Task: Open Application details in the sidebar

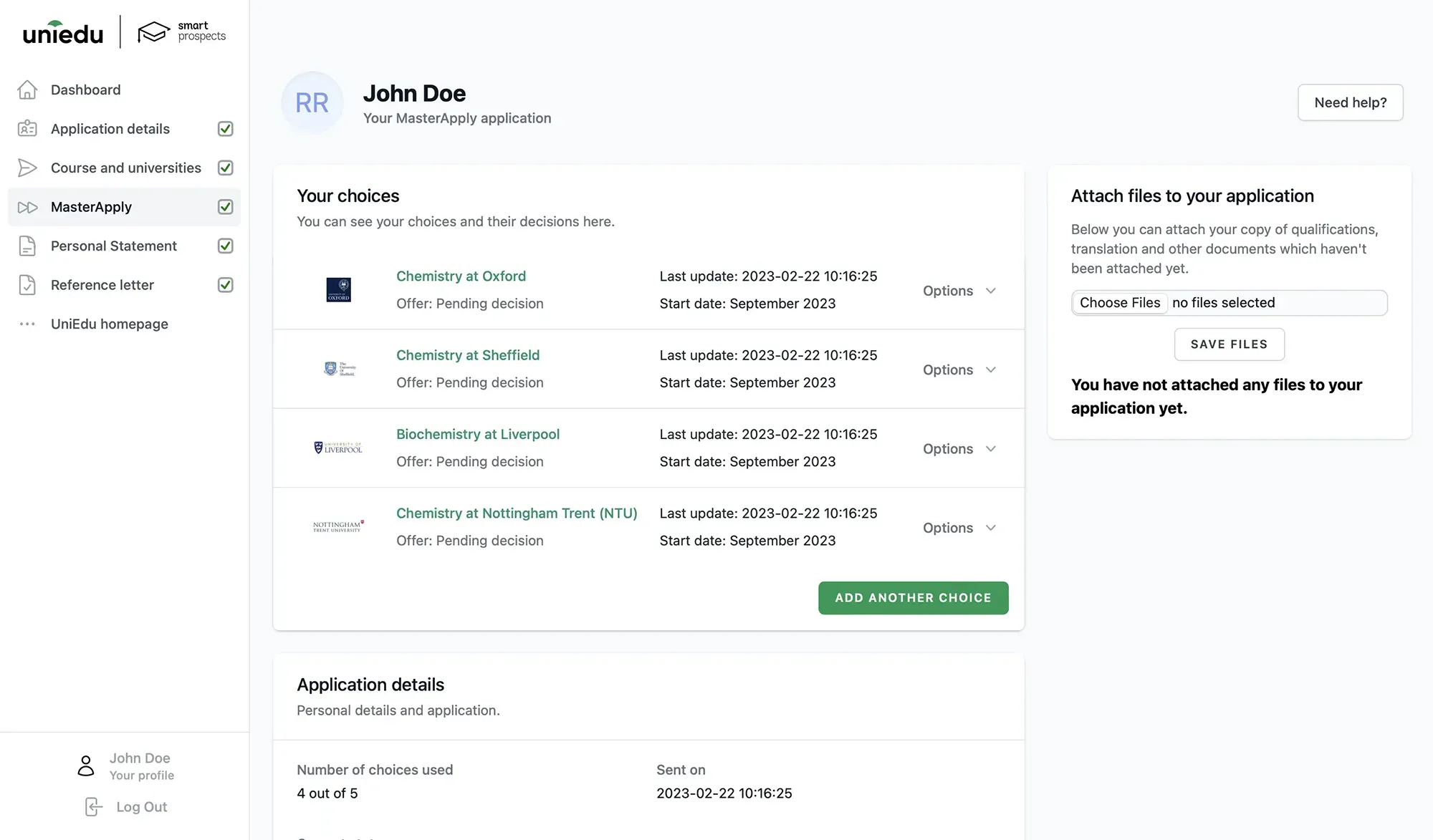Action: pos(124,129)
